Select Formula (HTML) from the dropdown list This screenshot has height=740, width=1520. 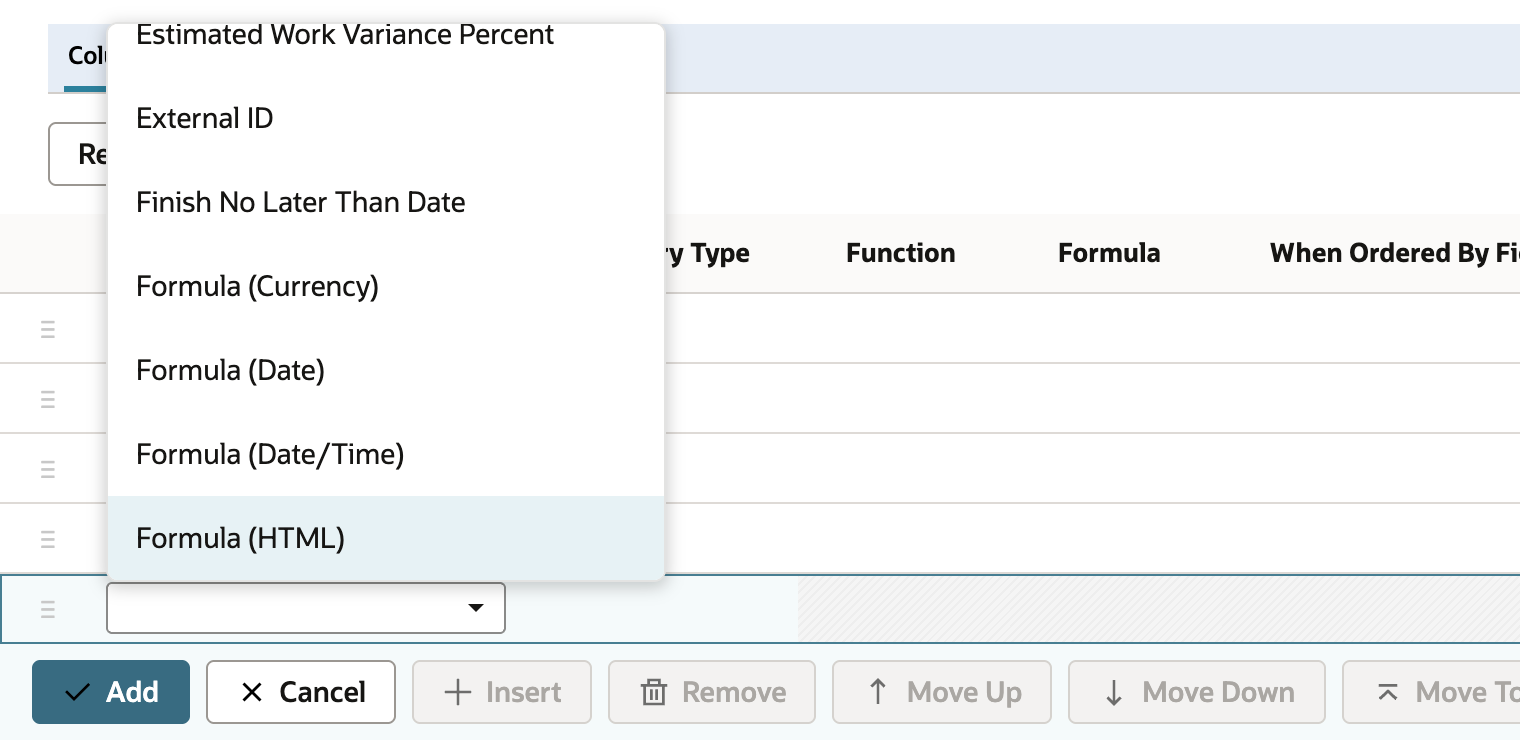pyautogui.click(x=385, y=538)
